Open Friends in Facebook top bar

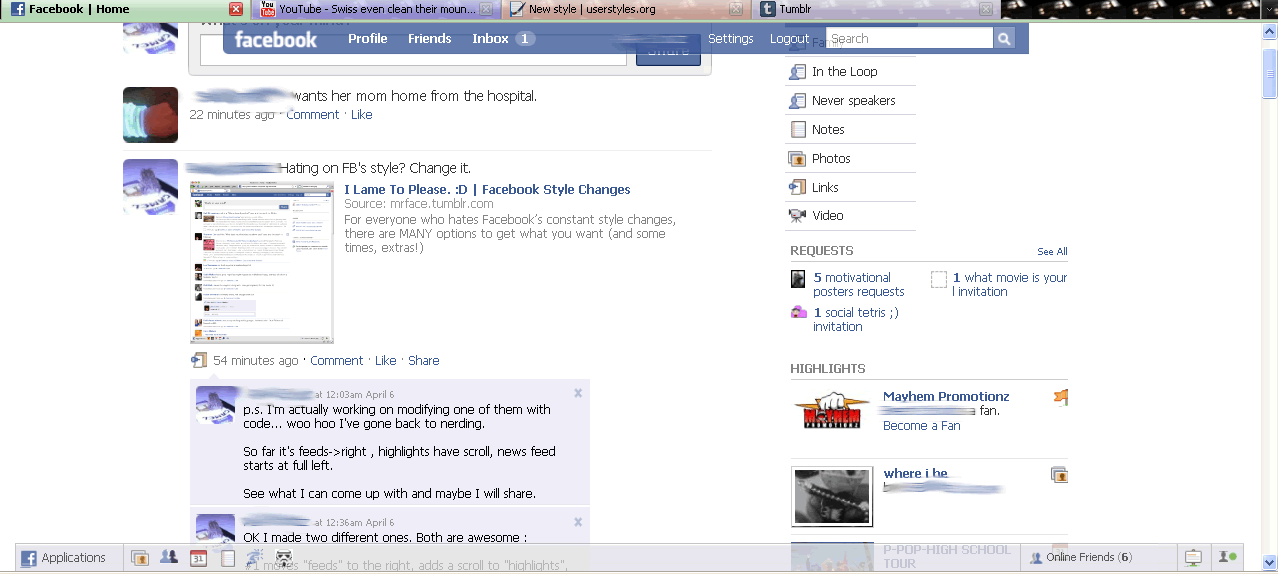(x=429, y=38)
